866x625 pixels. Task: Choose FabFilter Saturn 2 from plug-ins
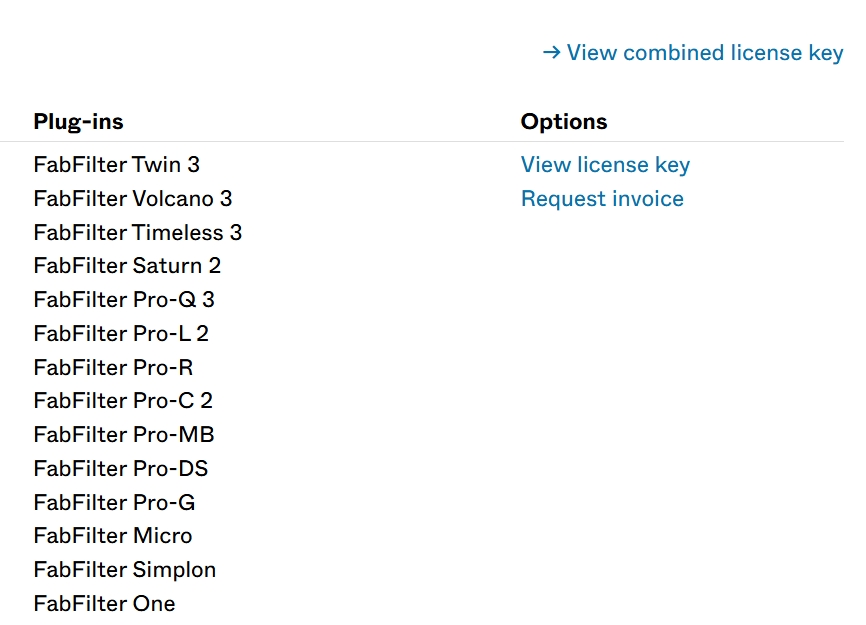coord(127,266)
